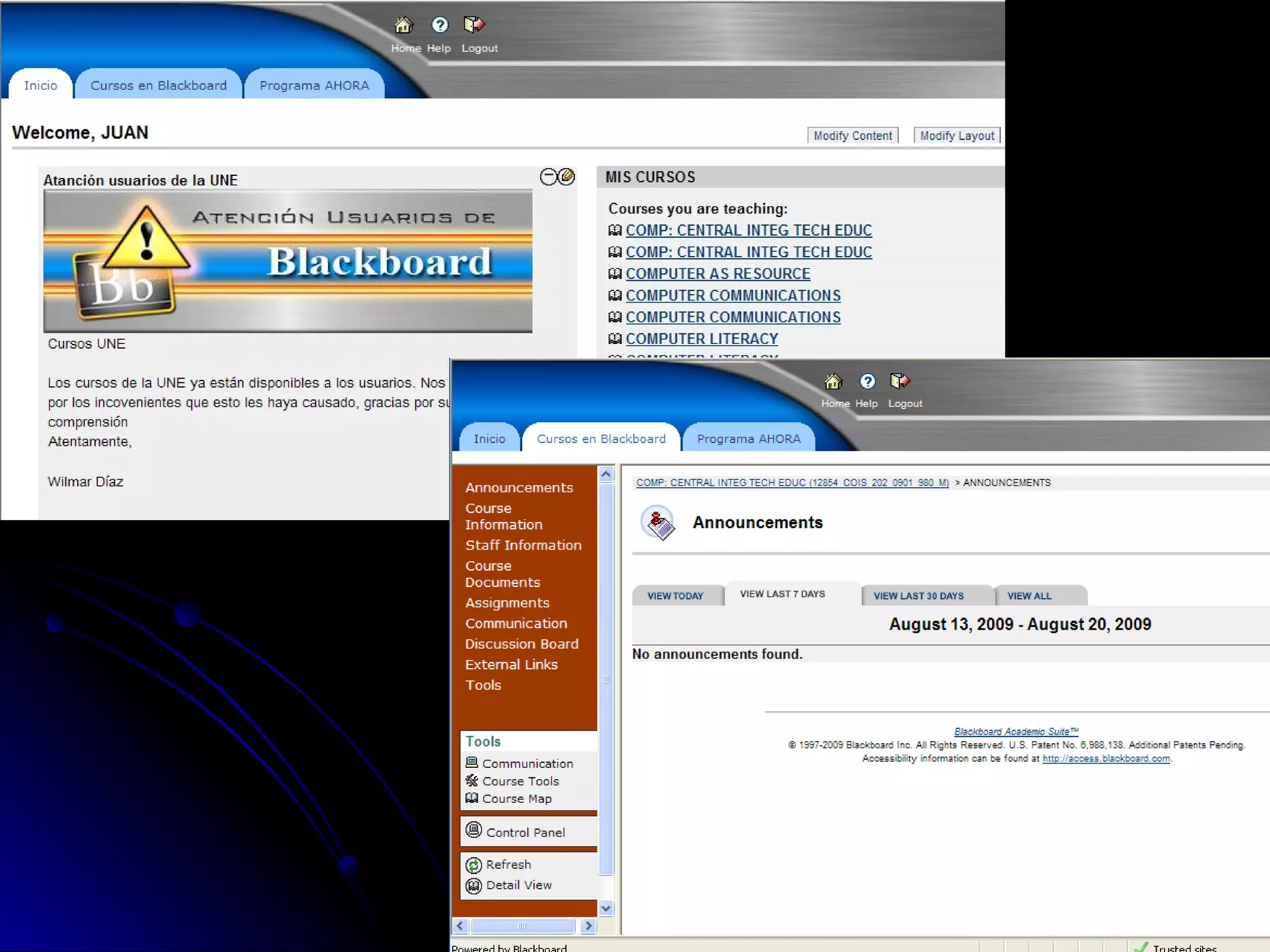Click the Home icon in top window

[x=404, y=25]
